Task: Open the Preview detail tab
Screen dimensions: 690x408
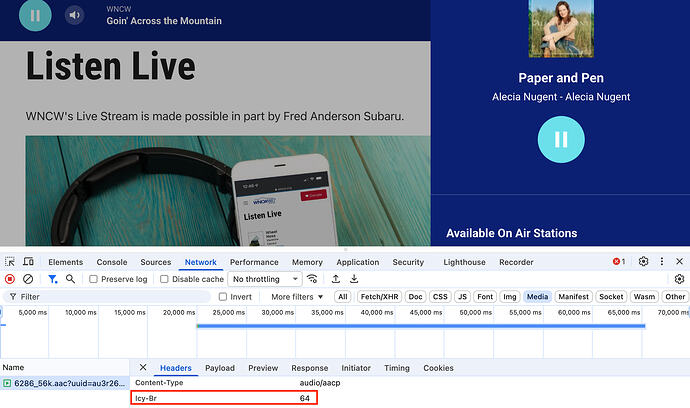Action: point(263,368)
